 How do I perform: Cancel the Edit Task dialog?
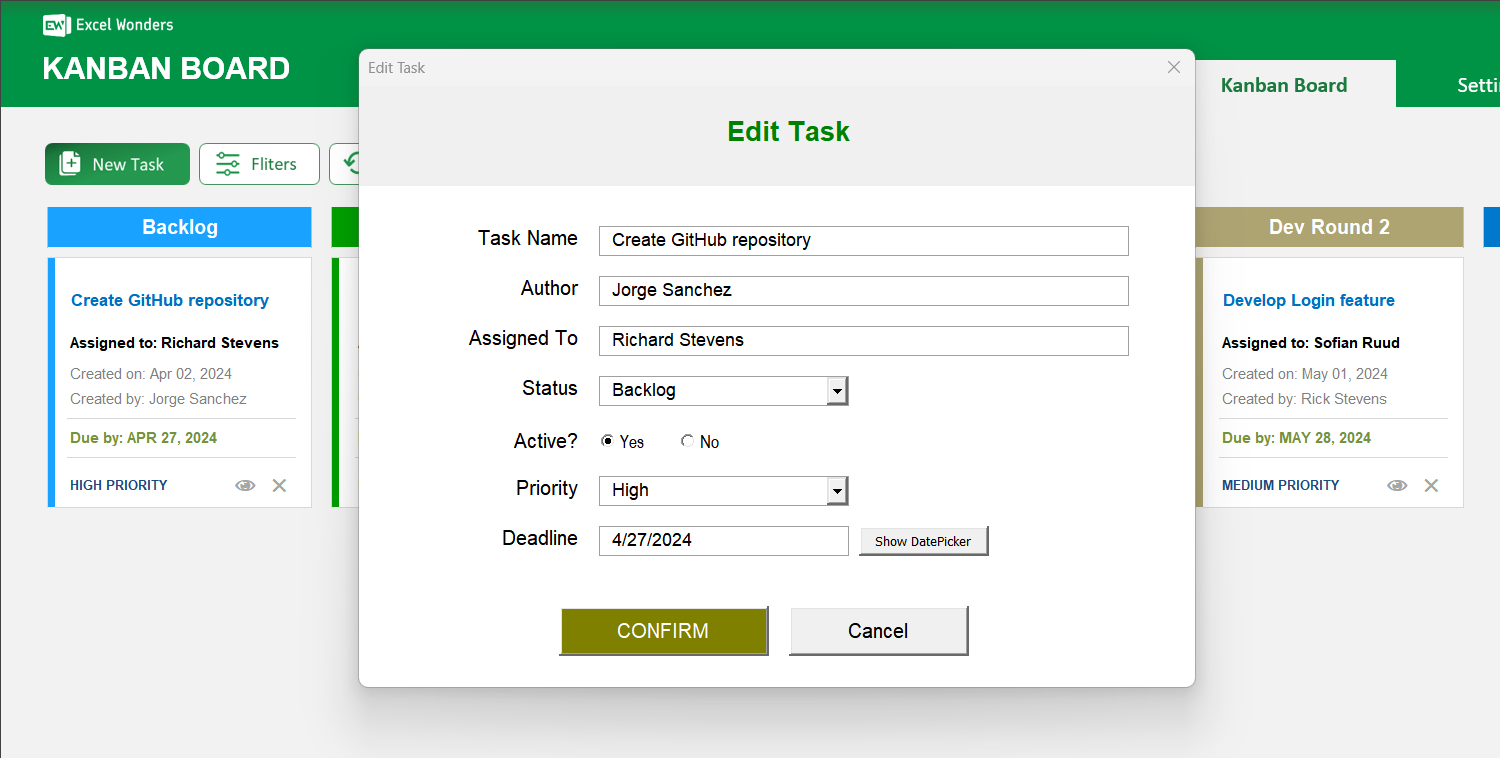(x=878, y=630)
